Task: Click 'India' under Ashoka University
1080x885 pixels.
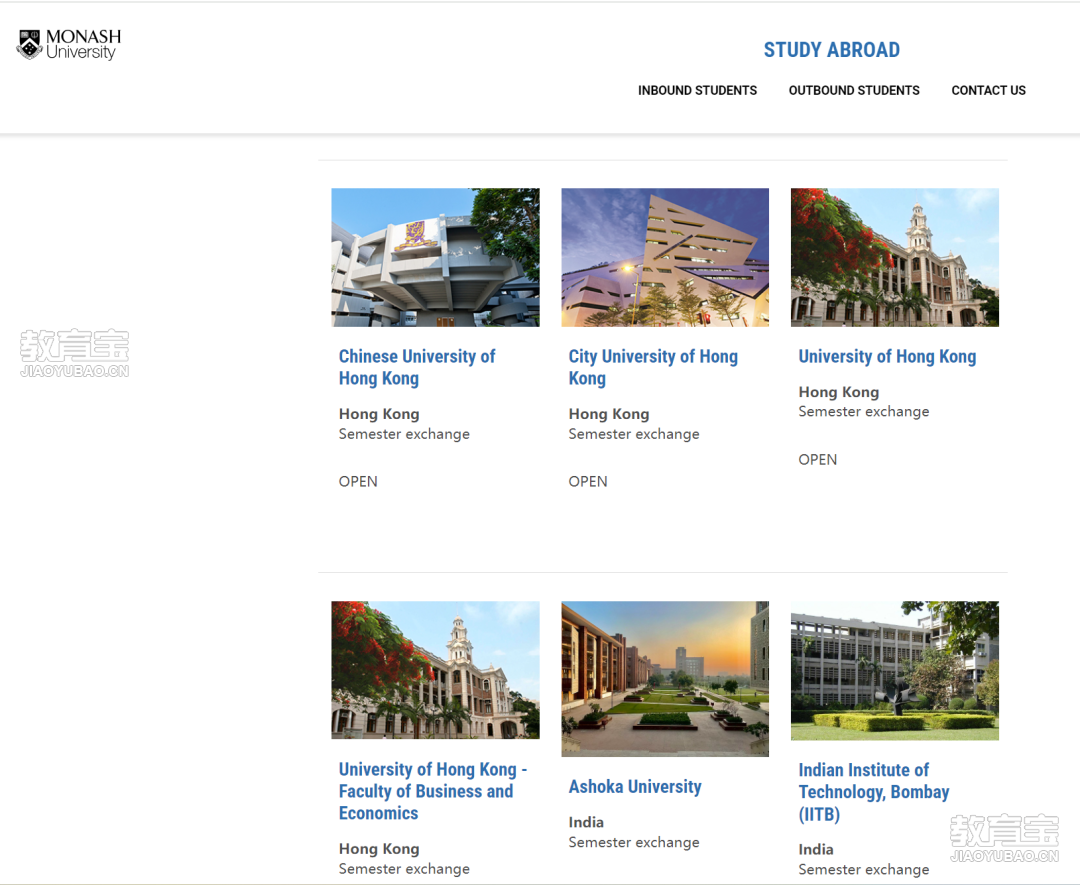Action: (586, 822)
